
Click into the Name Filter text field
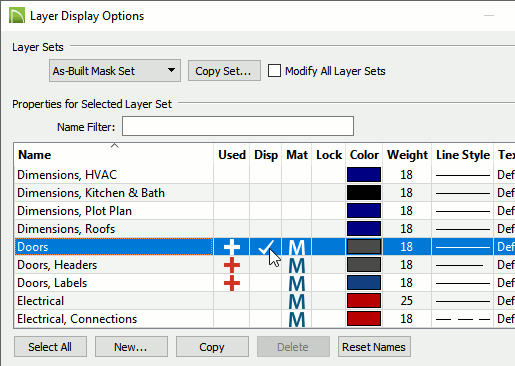(238, 126)
